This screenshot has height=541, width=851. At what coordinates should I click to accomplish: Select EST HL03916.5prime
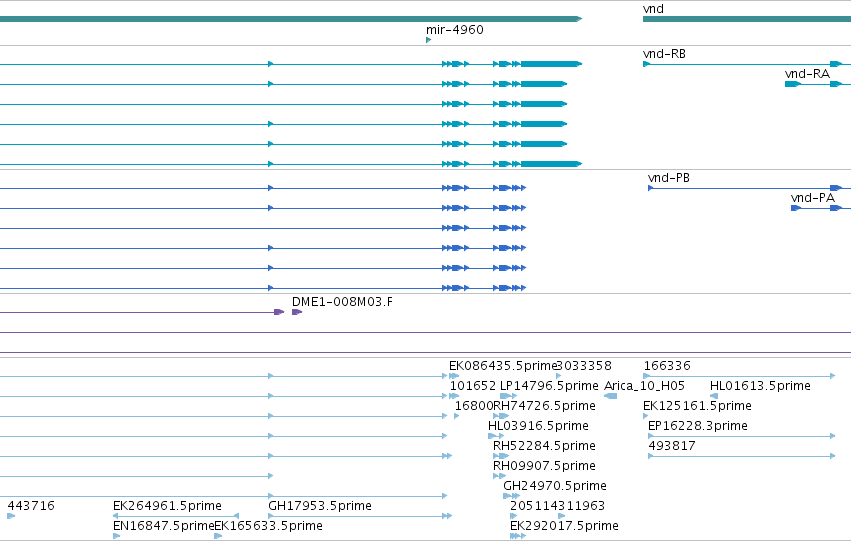point(538,426)
